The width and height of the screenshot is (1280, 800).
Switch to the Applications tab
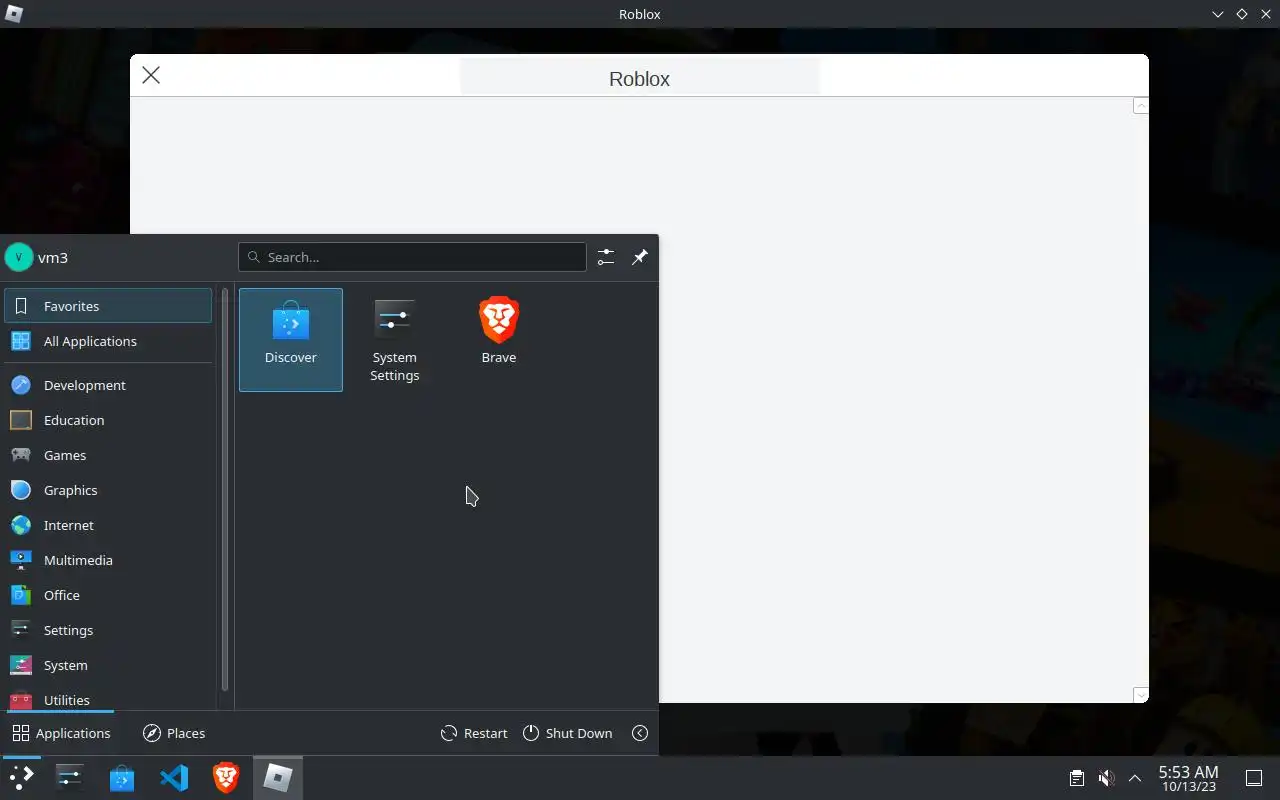(61, 733)
